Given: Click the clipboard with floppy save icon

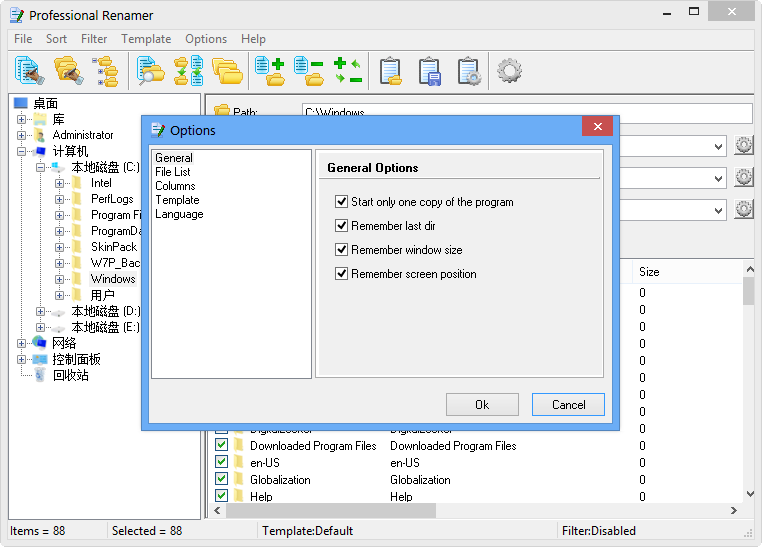Looking at the screenshot, I should coord(430,71).
